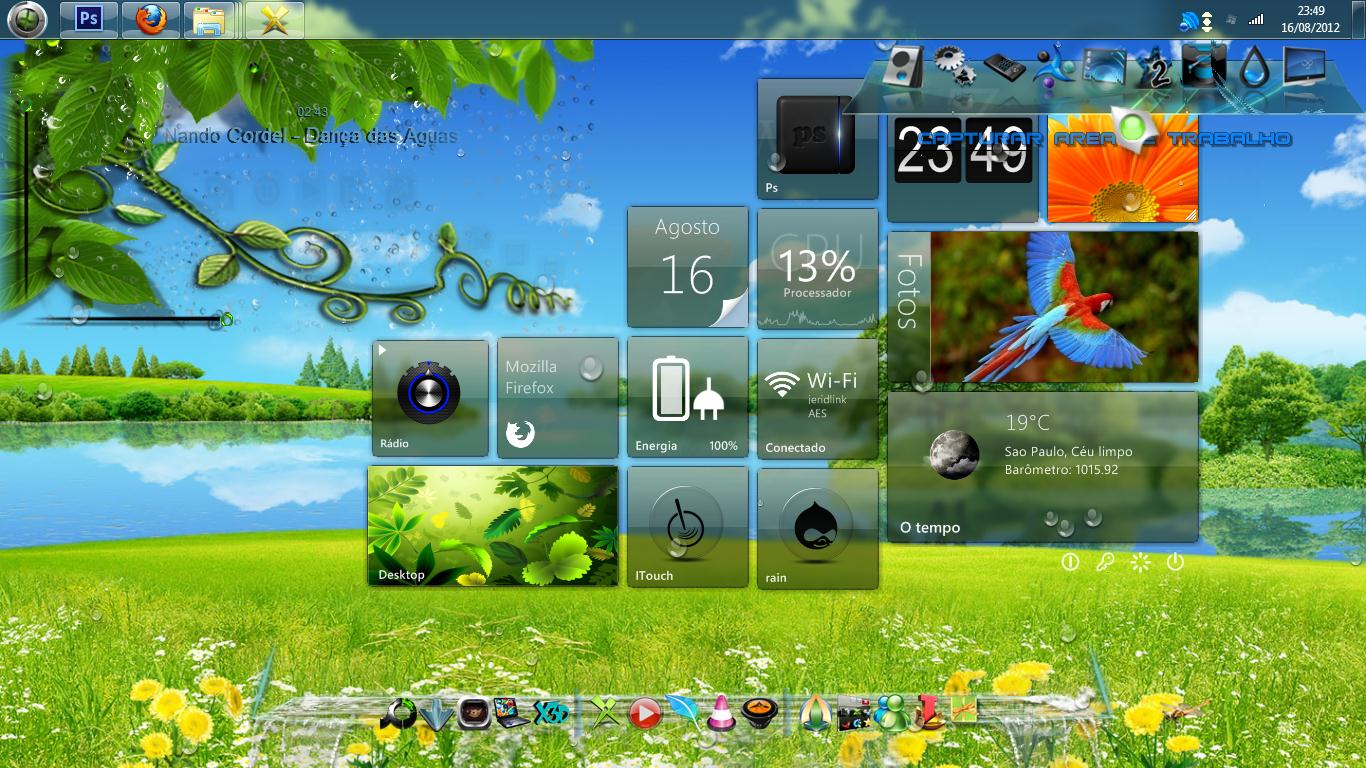Open the blue down-arrow dock icon
The height and width of the screenshot is (768, 1366).
(437, 714)
